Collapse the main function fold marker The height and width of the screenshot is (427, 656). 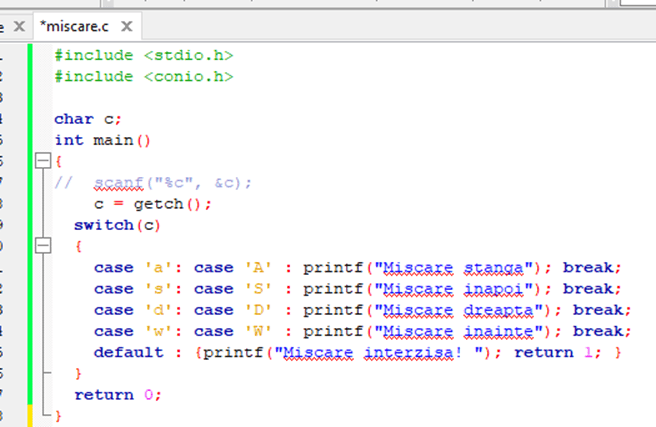tap(41, 161)
